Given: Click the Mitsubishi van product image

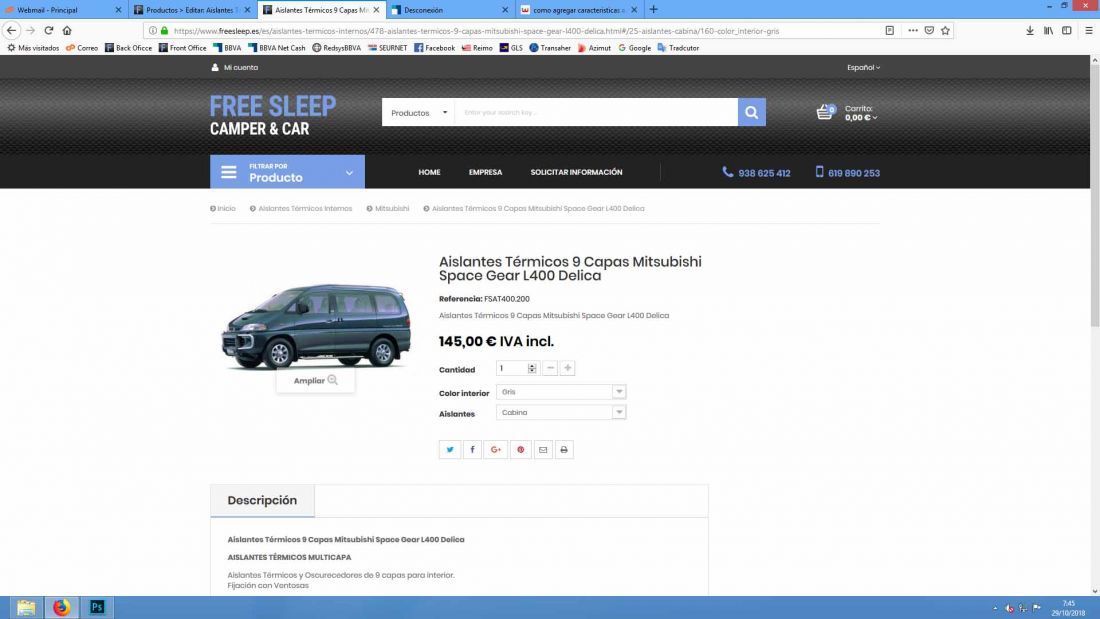Looking at the screenshot, I should (316, 326).
